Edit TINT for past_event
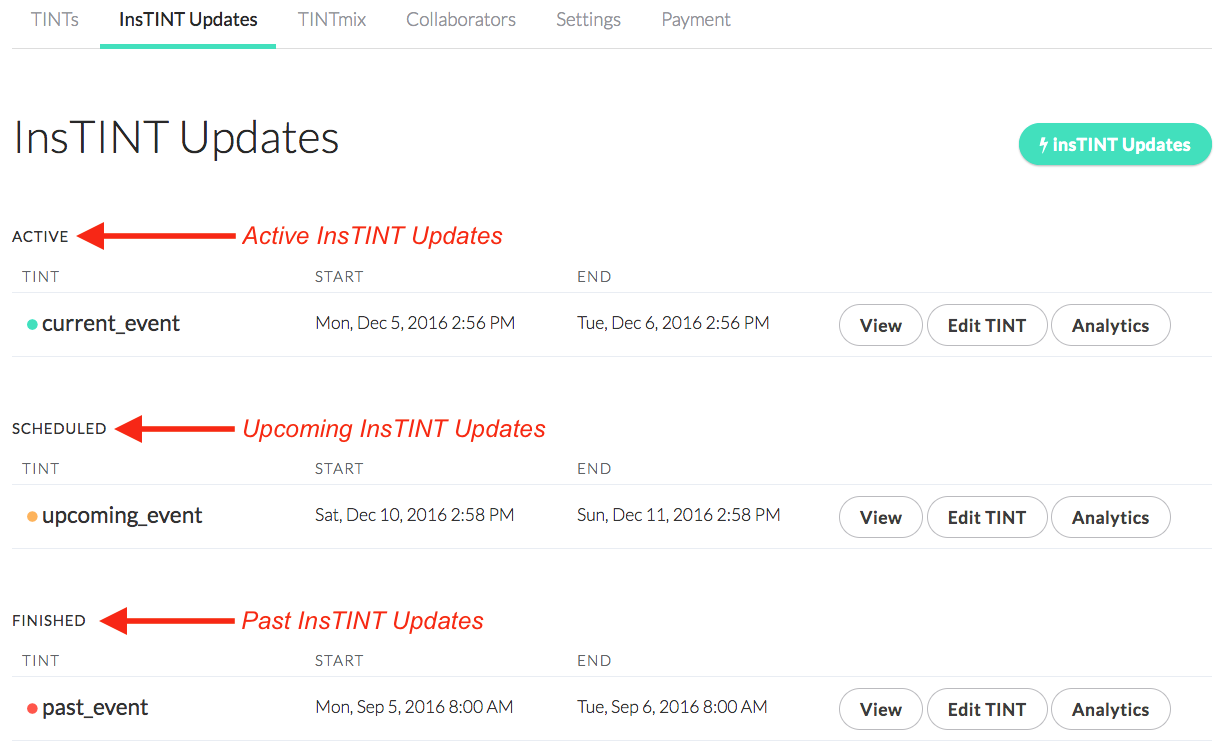Viewport: 1224px width, 750px height. (987, 709)
